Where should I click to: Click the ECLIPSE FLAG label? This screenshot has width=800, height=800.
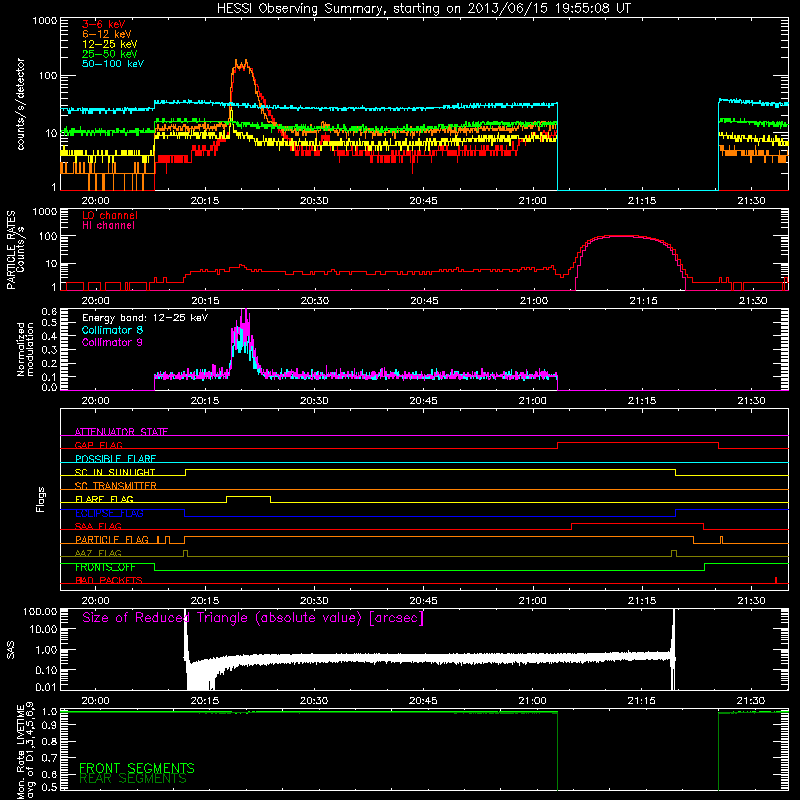coord(109,513)
